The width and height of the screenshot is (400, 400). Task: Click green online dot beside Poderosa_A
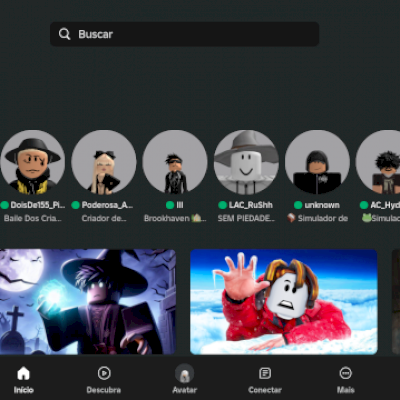pos(75,205)
